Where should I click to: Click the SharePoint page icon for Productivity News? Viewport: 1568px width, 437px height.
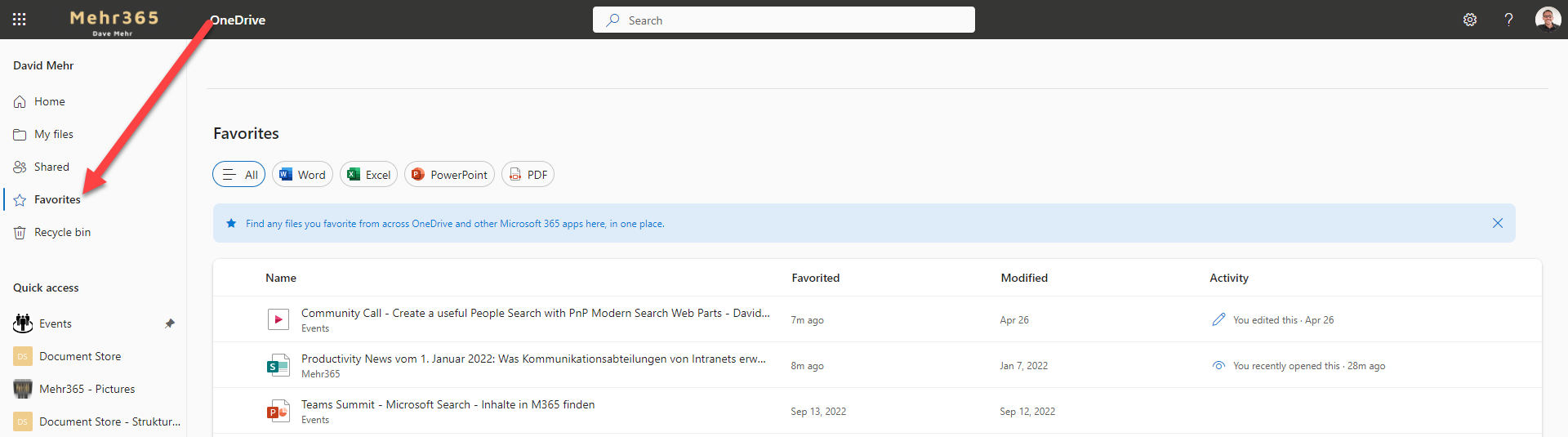[x=278, y=365]
